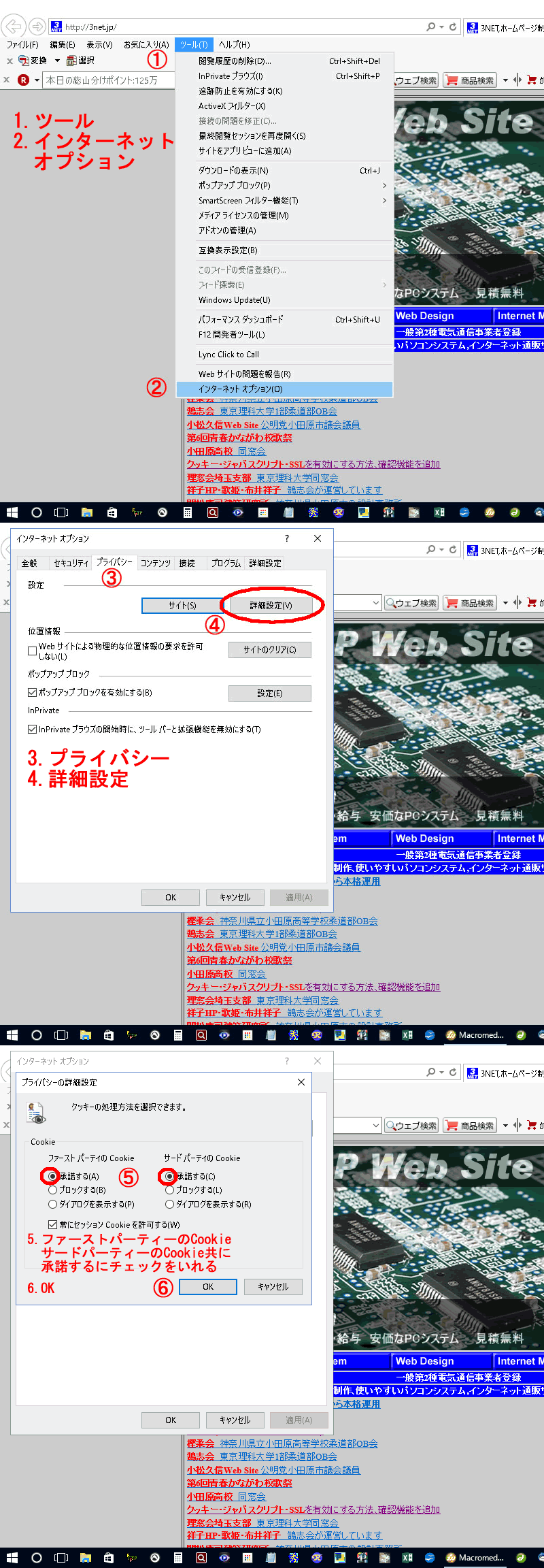Screen dimensions: 544x1568
Task: Click the 選択 toolbar icon
Action: 71,61
